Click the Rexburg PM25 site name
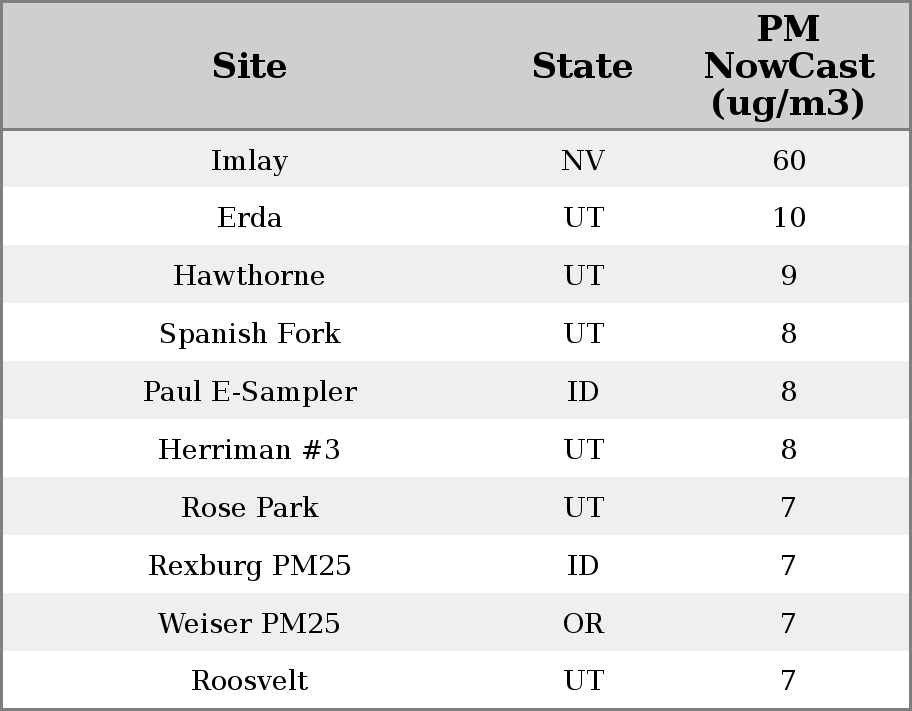912x711 pixels. [x=249, y=566]
